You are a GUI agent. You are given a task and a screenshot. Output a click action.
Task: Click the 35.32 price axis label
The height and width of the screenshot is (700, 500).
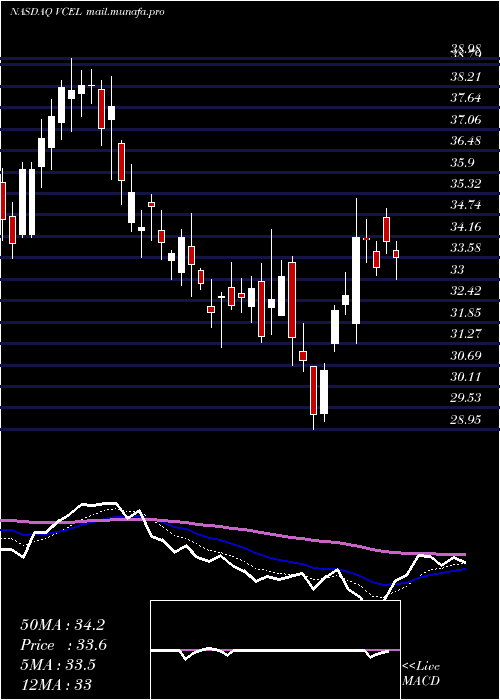click(466, 183)
